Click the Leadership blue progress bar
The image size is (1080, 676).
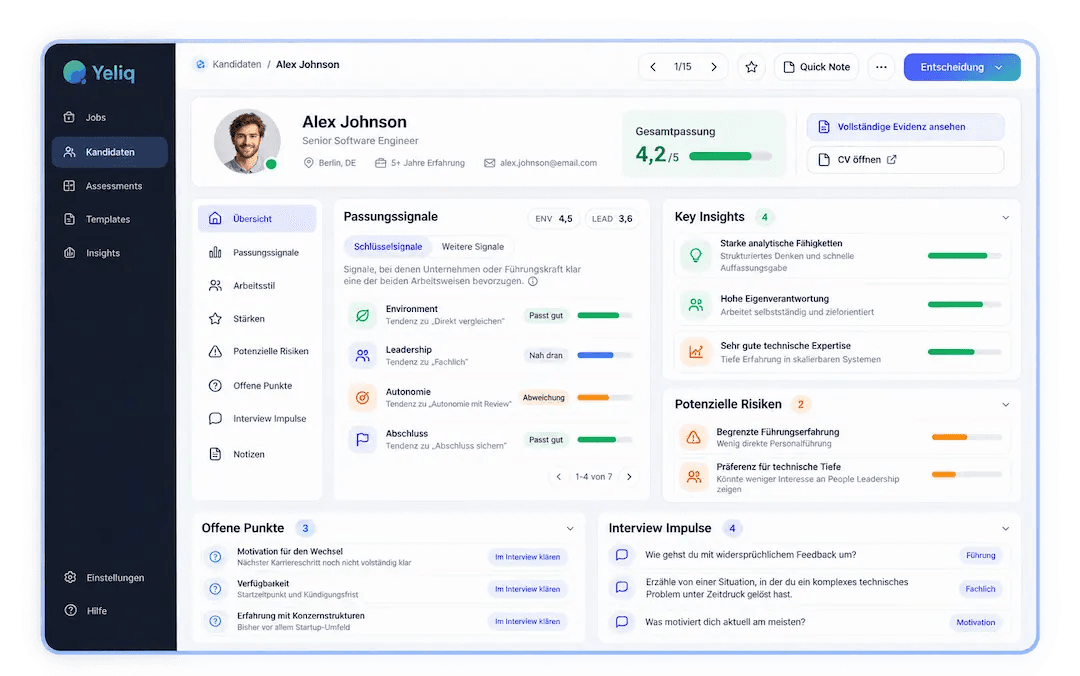point(605,356)
